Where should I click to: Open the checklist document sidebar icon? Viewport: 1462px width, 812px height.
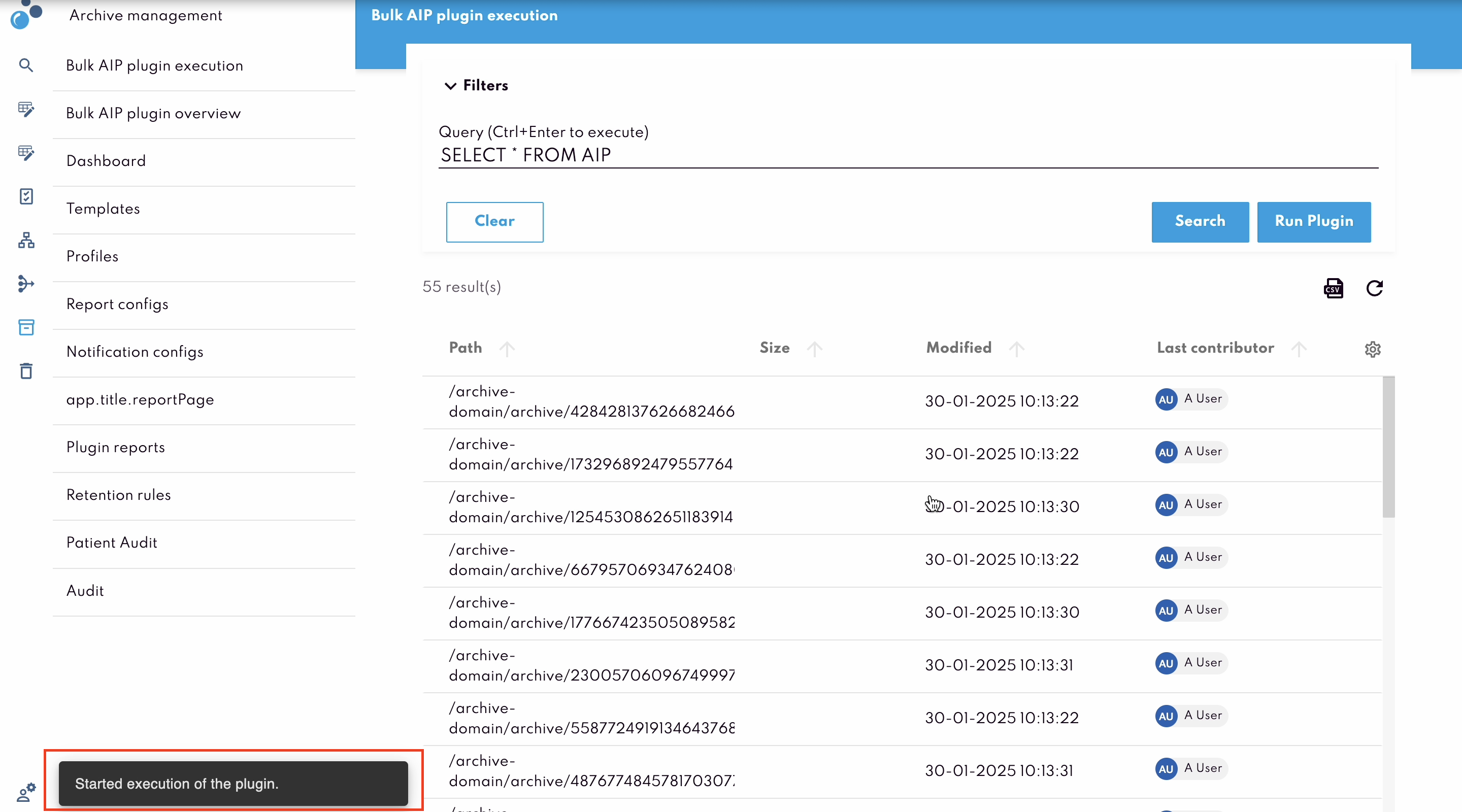pyautogui.click(x=26, y=196)
